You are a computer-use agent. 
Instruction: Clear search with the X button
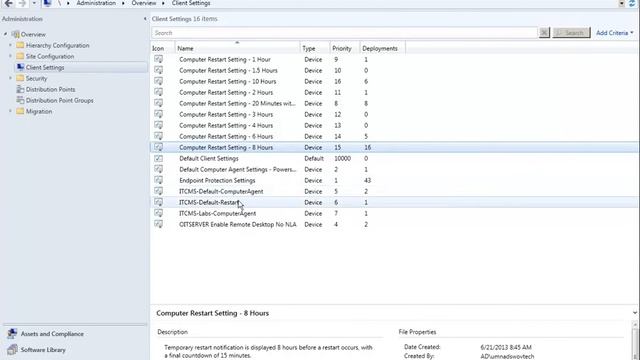click(544, 33)
